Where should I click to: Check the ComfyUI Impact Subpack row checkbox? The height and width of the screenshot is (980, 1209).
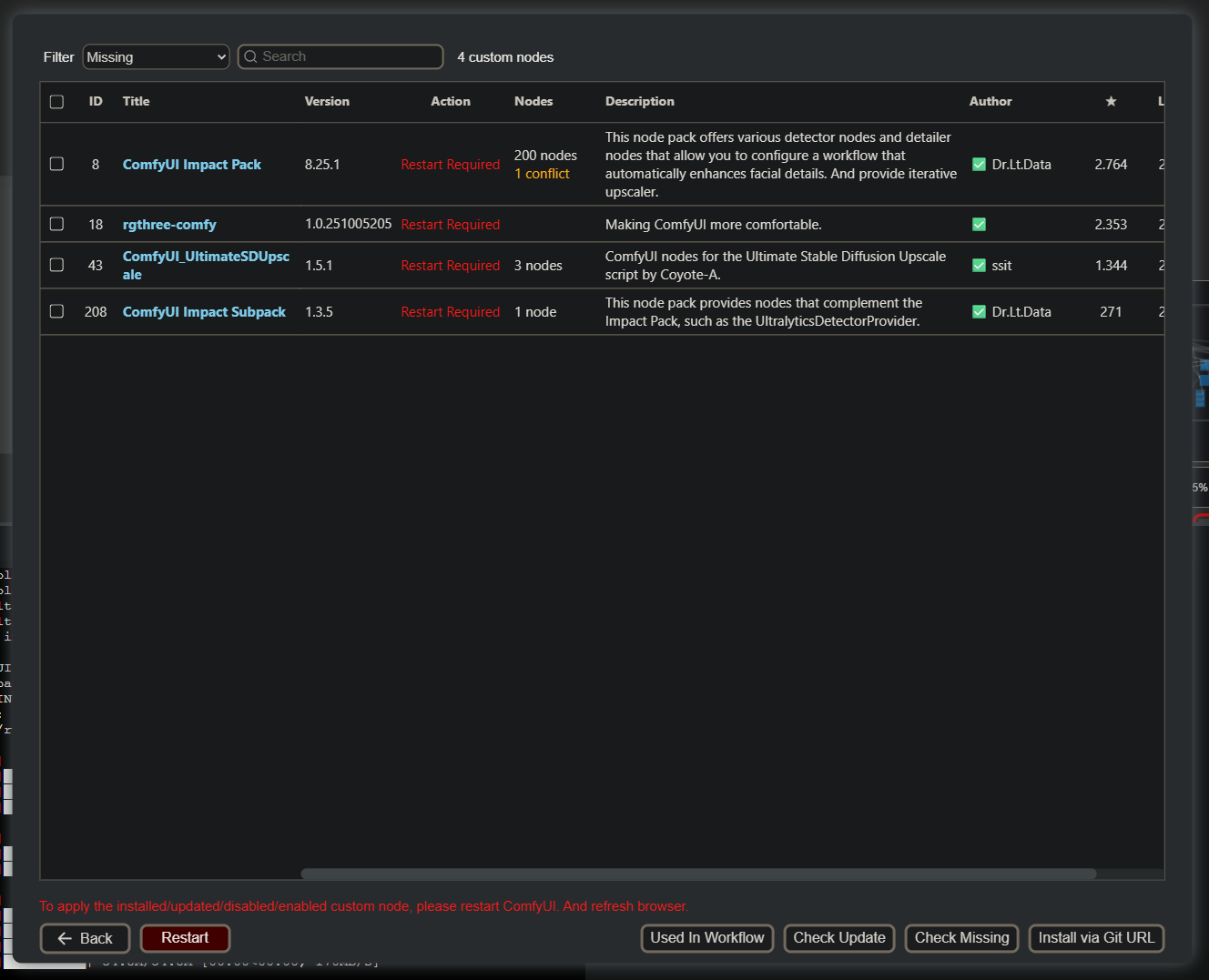click(56, 312)
